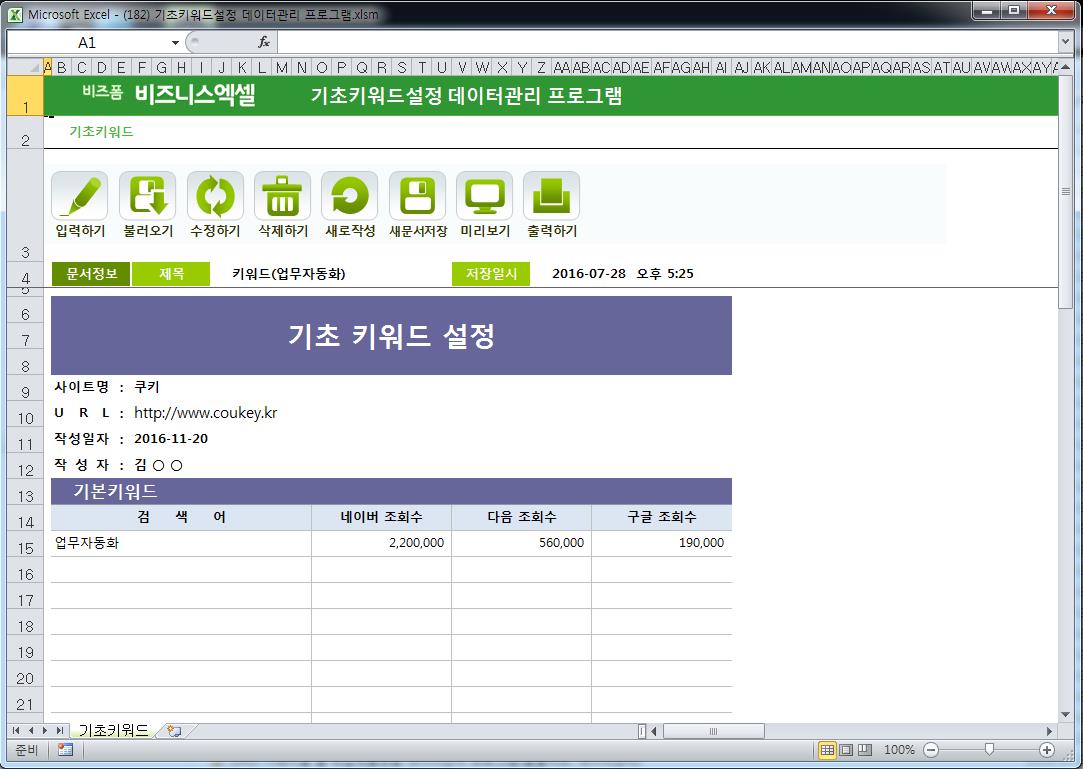Click the 삭제하기 trash can icon

click(282, 196)
